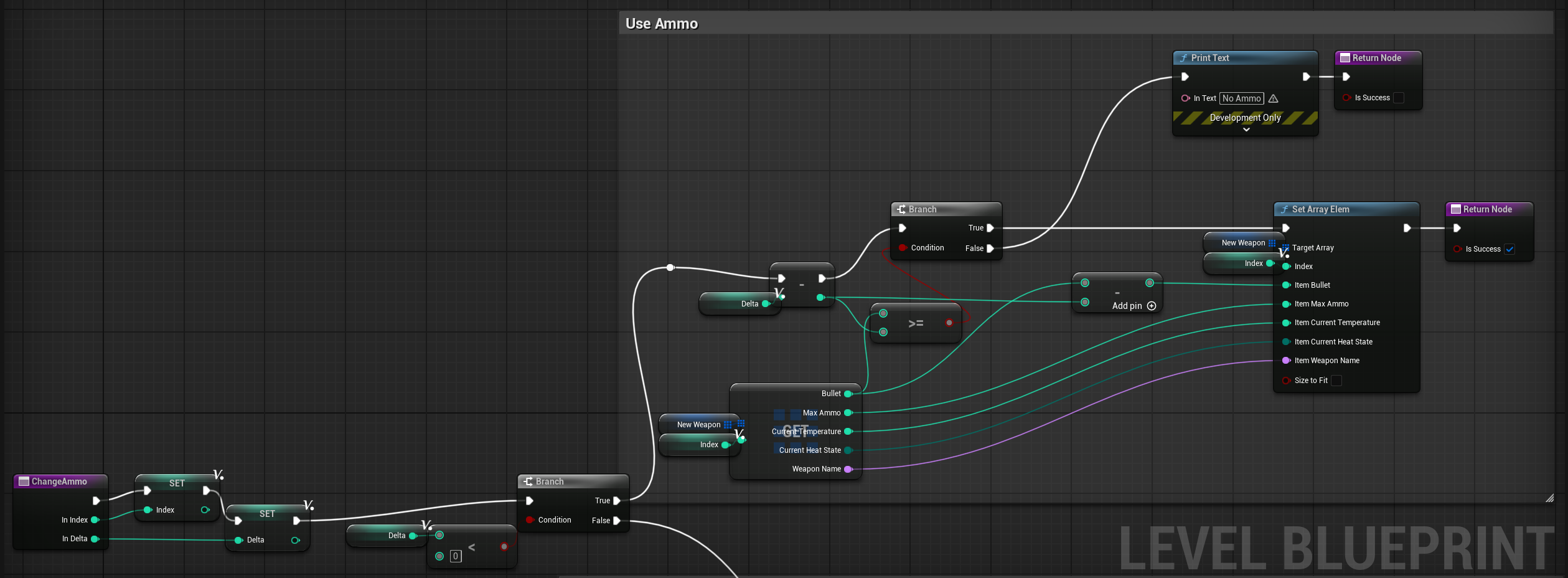This screenshot has width=1568, height=578.
Task: Select the ChangeAmmo node title
Action: [x=60, y=481]
